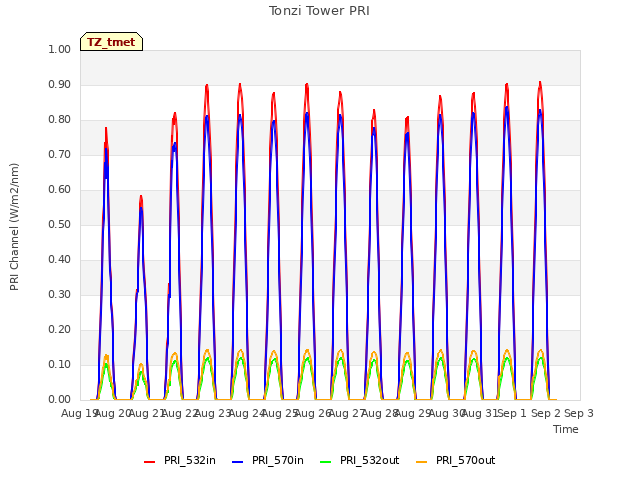640x480 pixels.
Task: Click the 0.80 y-axis tick label
Action: click(x=60, y=120)
